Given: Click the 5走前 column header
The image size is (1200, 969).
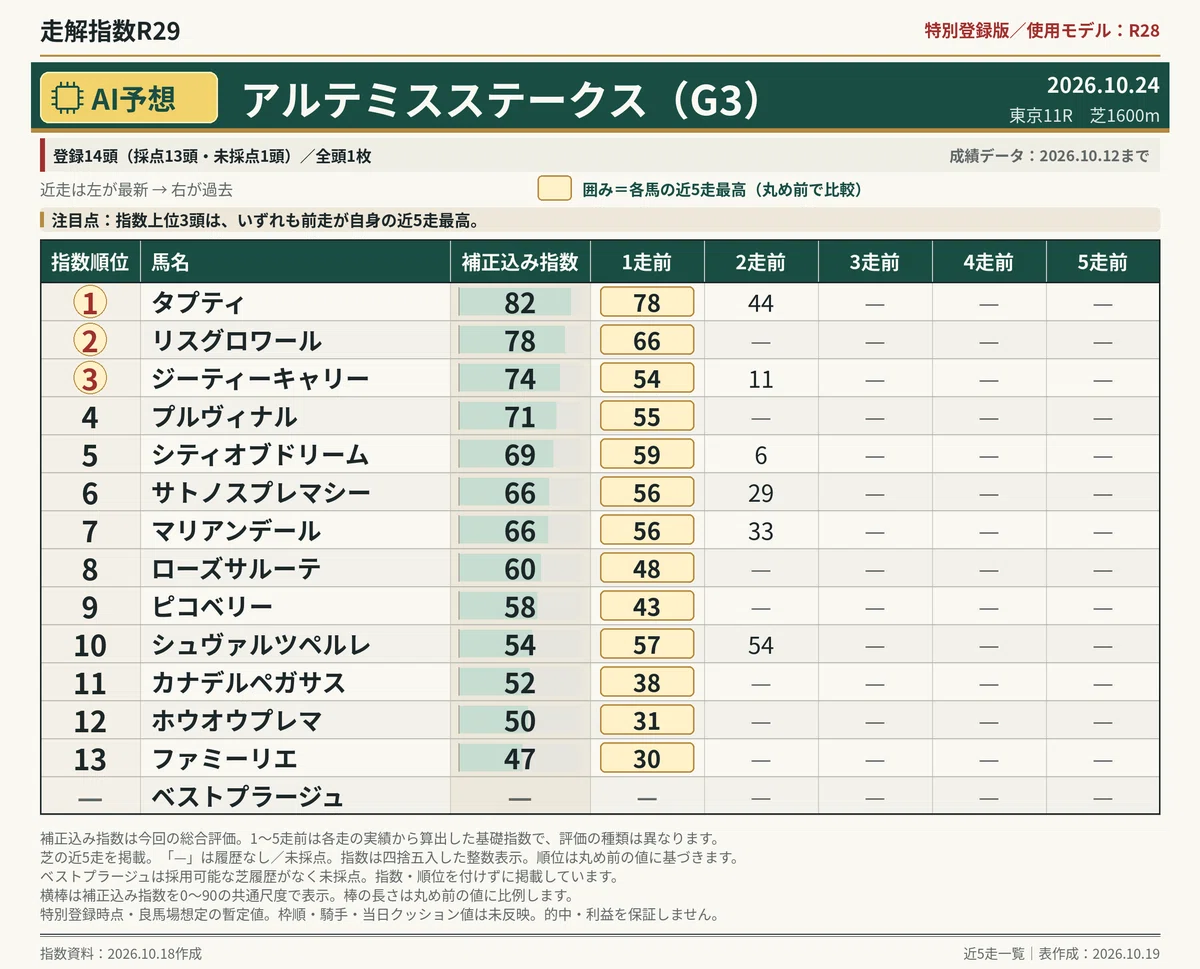Looking at the screenshot, I should click(1103, 262).
